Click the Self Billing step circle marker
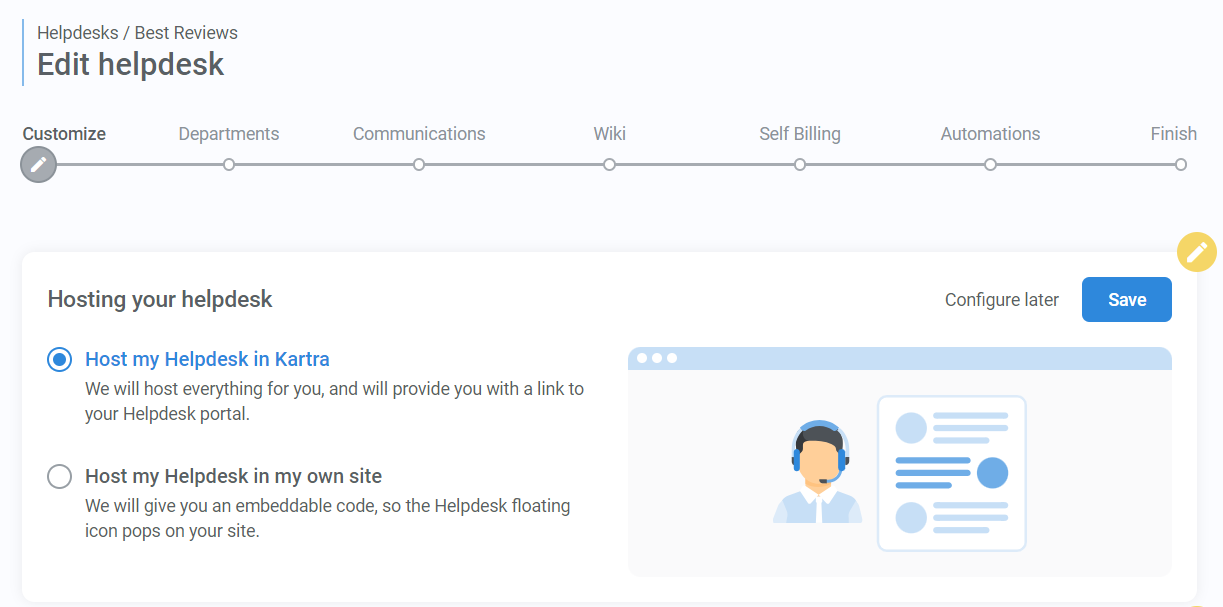 pyautogui.click(x=799, y=163)
